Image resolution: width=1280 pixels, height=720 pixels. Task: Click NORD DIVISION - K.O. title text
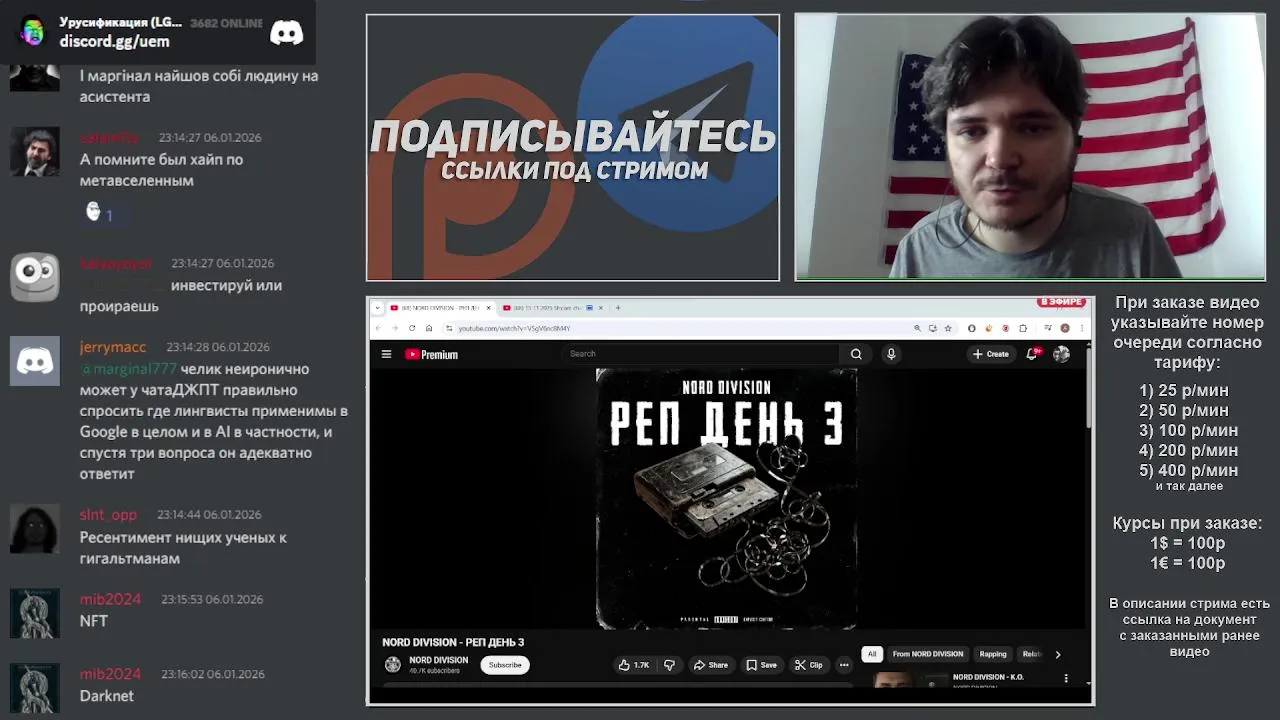pyautogui.click(x=988, y=677)
